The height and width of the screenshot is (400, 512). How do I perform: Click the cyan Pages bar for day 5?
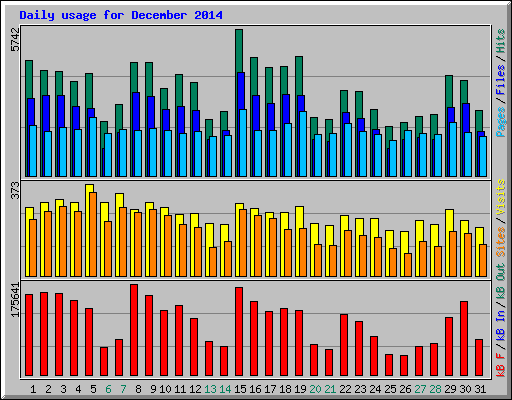click(x=93, y=147)
